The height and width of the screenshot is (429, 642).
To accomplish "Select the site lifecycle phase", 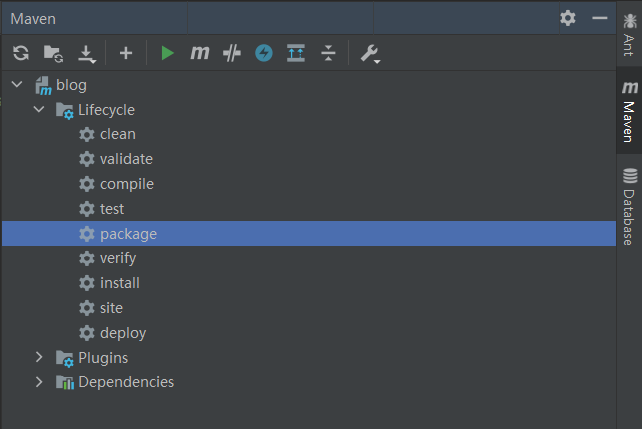I will click(111, 308).
